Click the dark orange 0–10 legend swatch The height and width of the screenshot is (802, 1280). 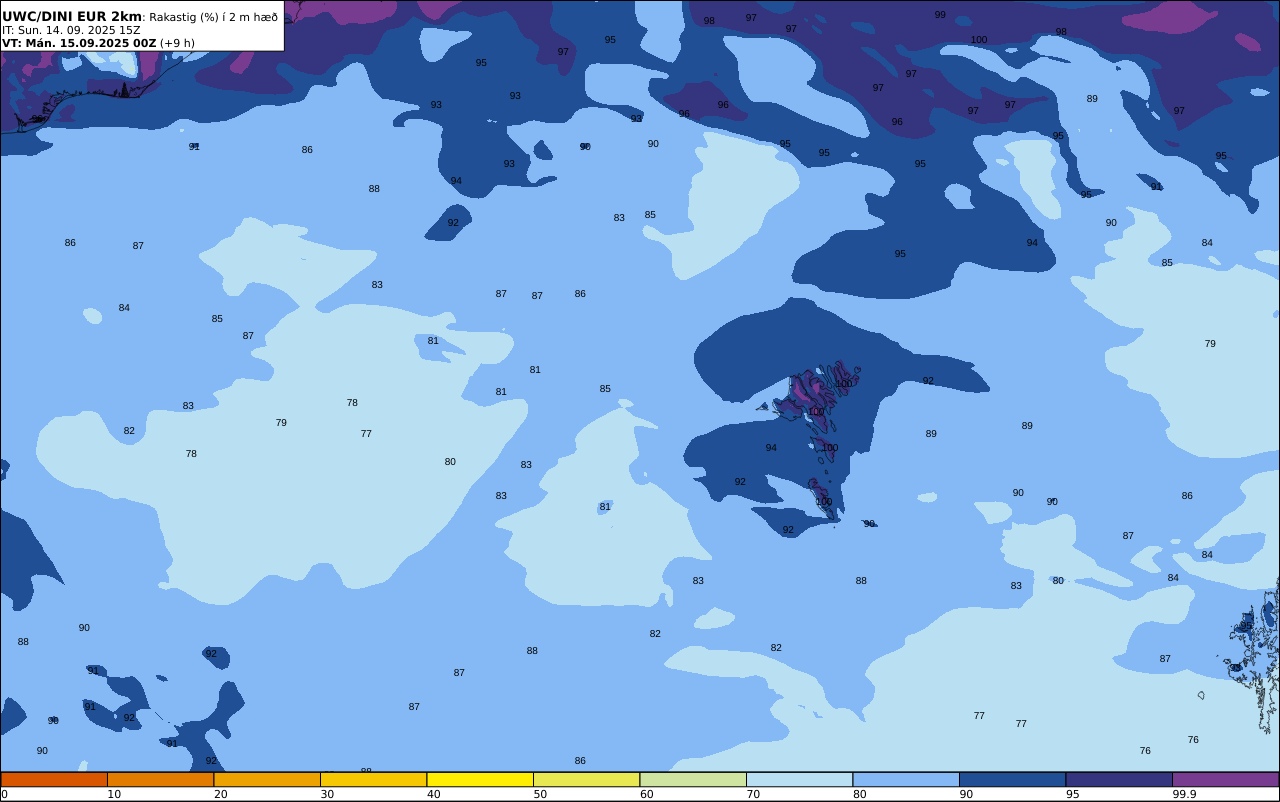coord(54,779)
